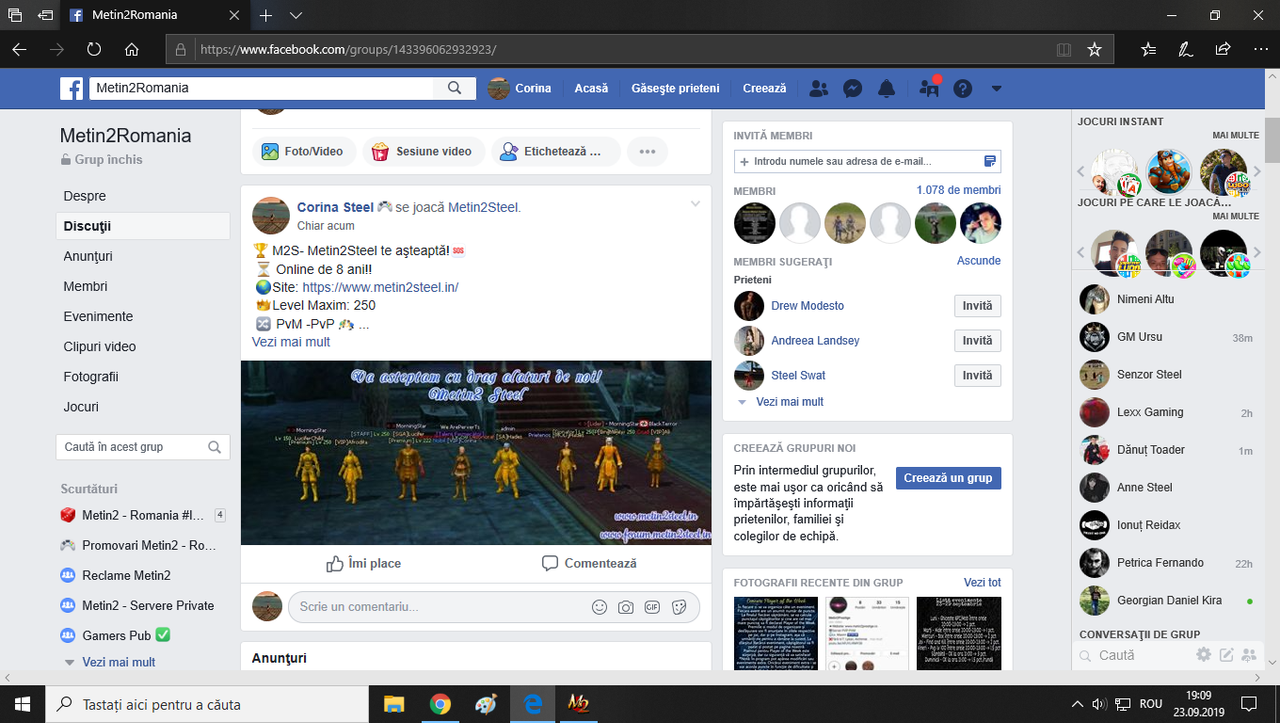Viewport: 1280px width, 723px height.
Task: Go to Acasă in the top bar
Action: coord(591,88)
